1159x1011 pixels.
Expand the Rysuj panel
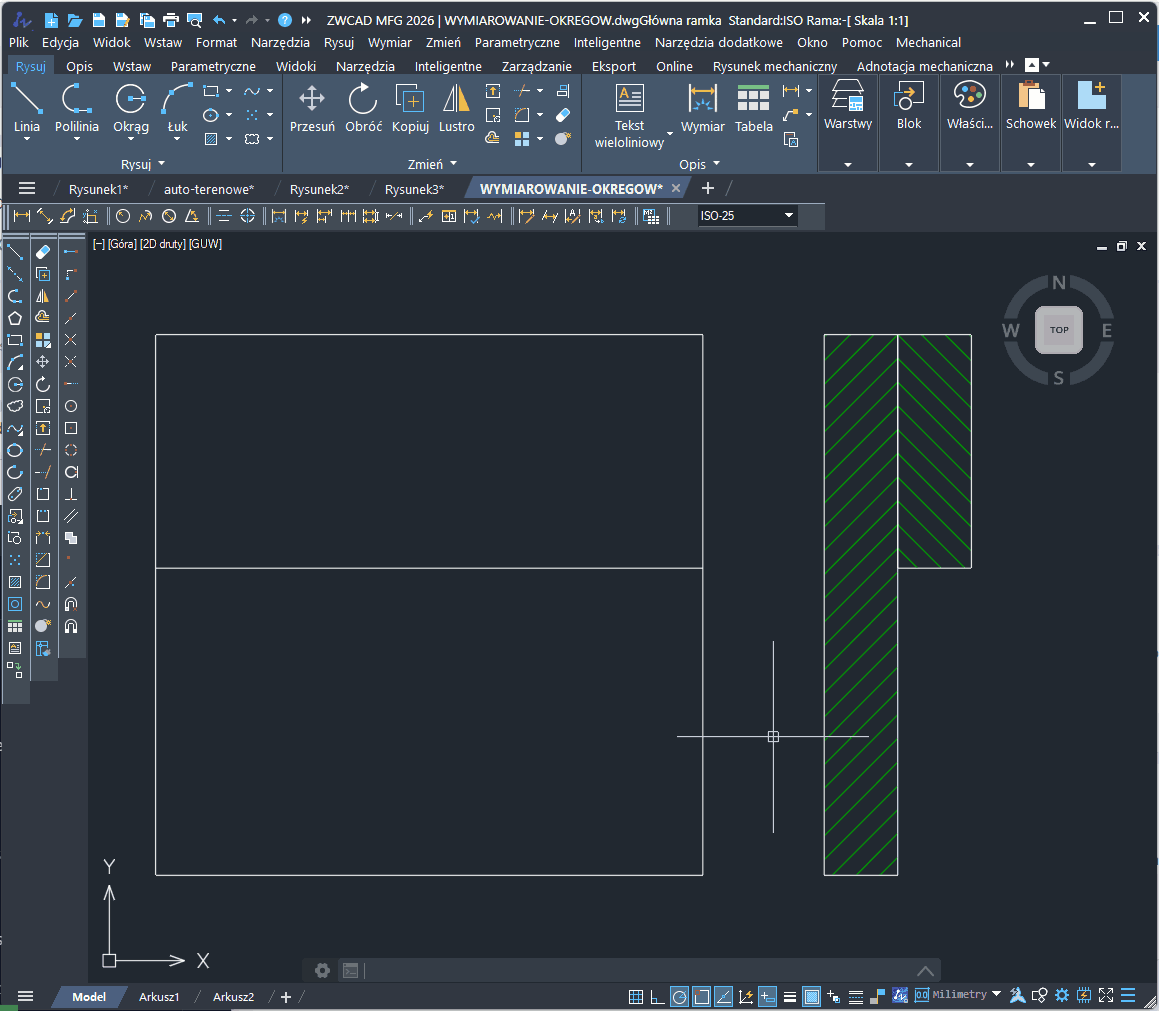pyautogui.click(x=143, y=164)
